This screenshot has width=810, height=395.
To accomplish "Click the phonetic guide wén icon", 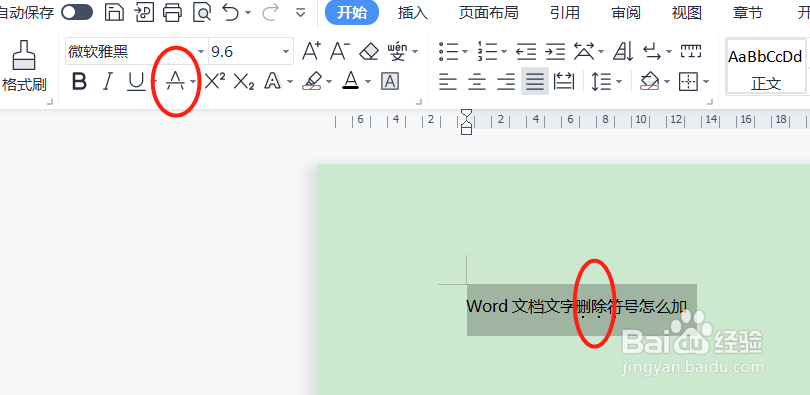I will pos(397,51).
